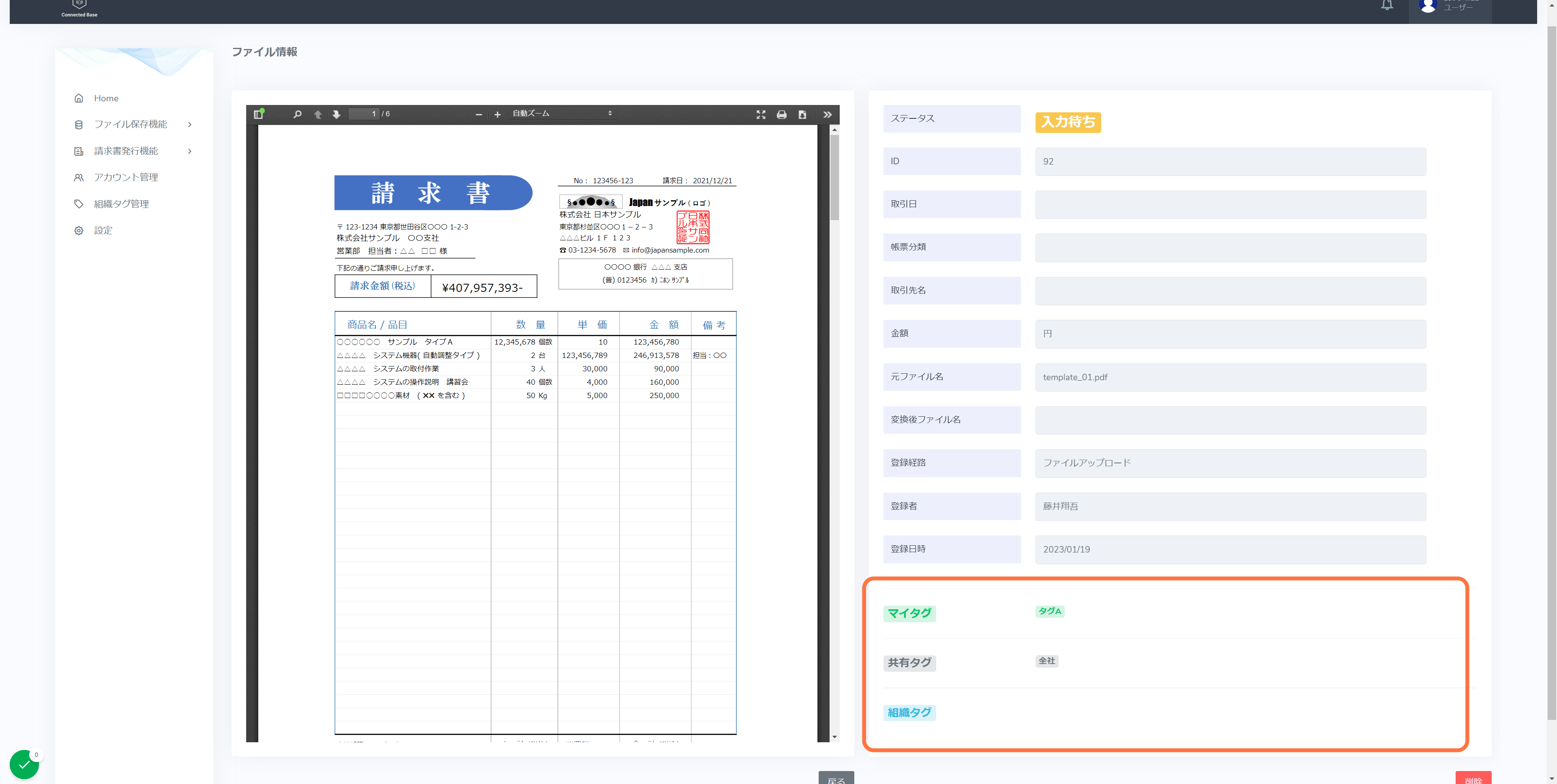Click the Home sidebar icon
Image resolution: width=1557 pixels, height=784 pixels.
pyautogui.click(x=79, y=98)
